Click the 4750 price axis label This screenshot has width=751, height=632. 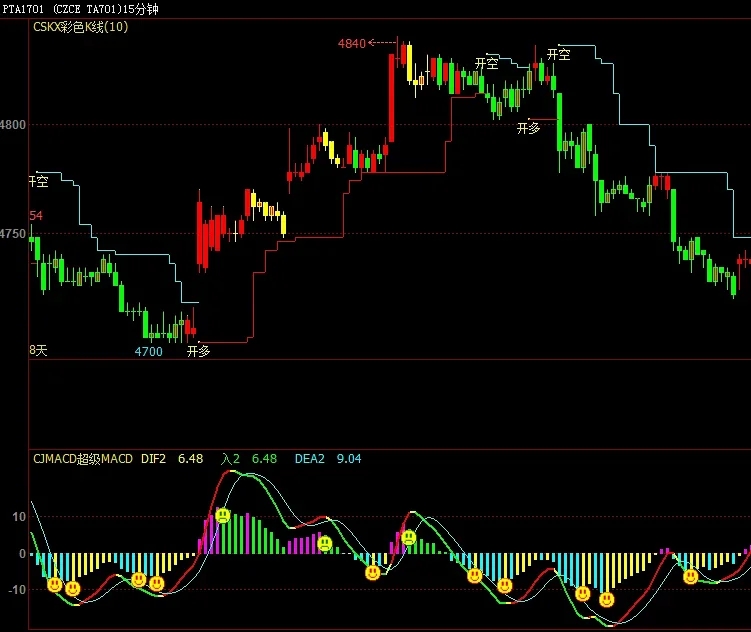point(12,234)
